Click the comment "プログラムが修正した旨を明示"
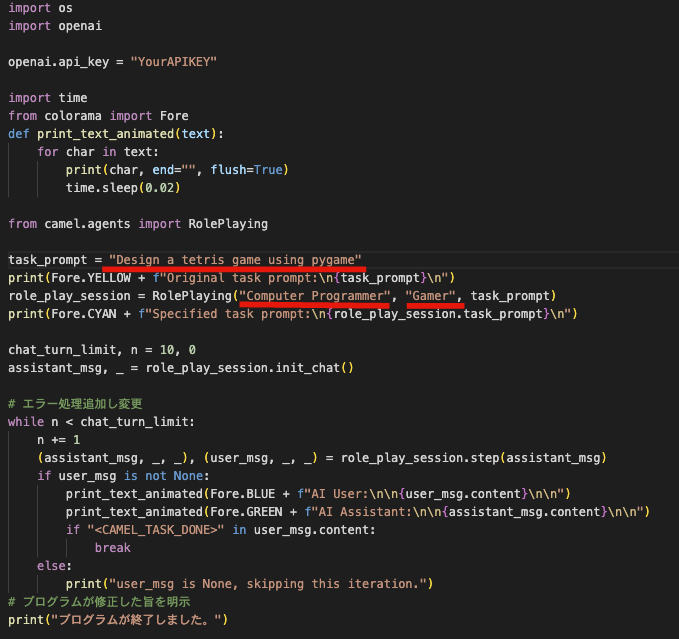Image resolution: width=679 pixels, height=639 pixels. coord(99,602)
